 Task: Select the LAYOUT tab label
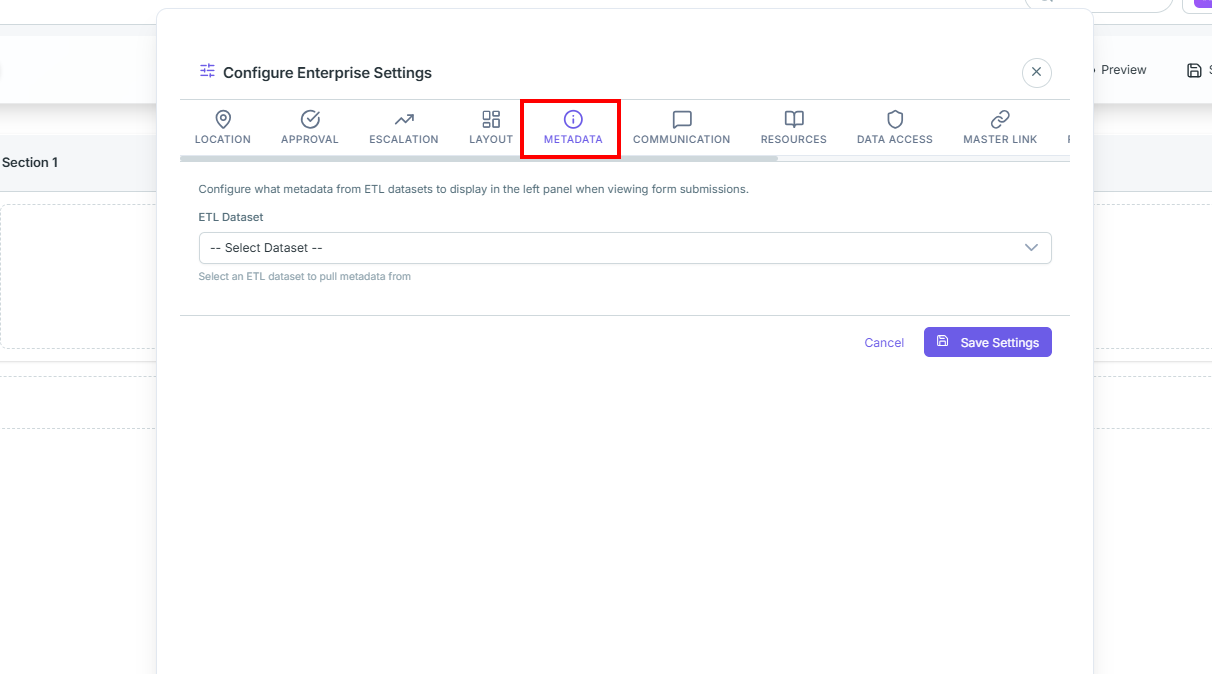[x=491, y=139]
